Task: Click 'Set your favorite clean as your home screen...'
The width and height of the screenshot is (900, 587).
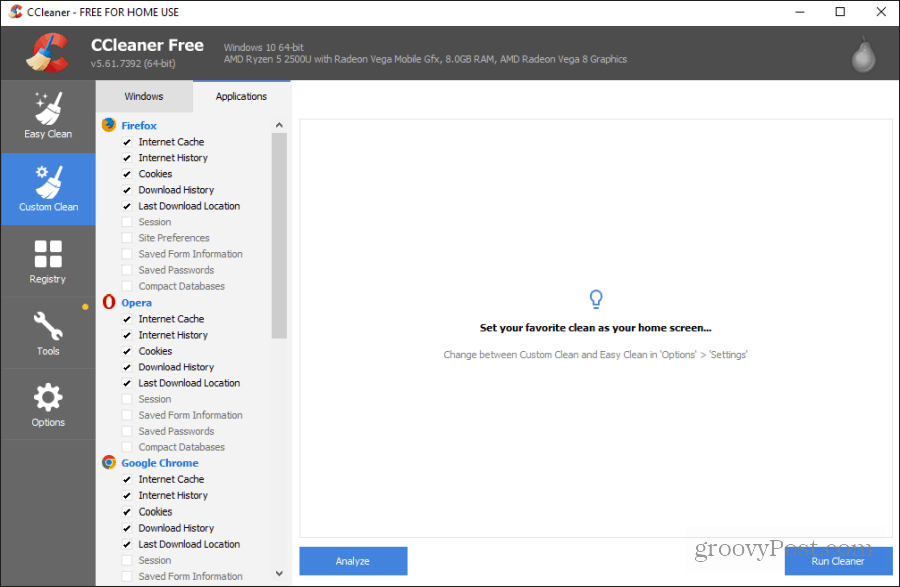Action: coord(596,328)
